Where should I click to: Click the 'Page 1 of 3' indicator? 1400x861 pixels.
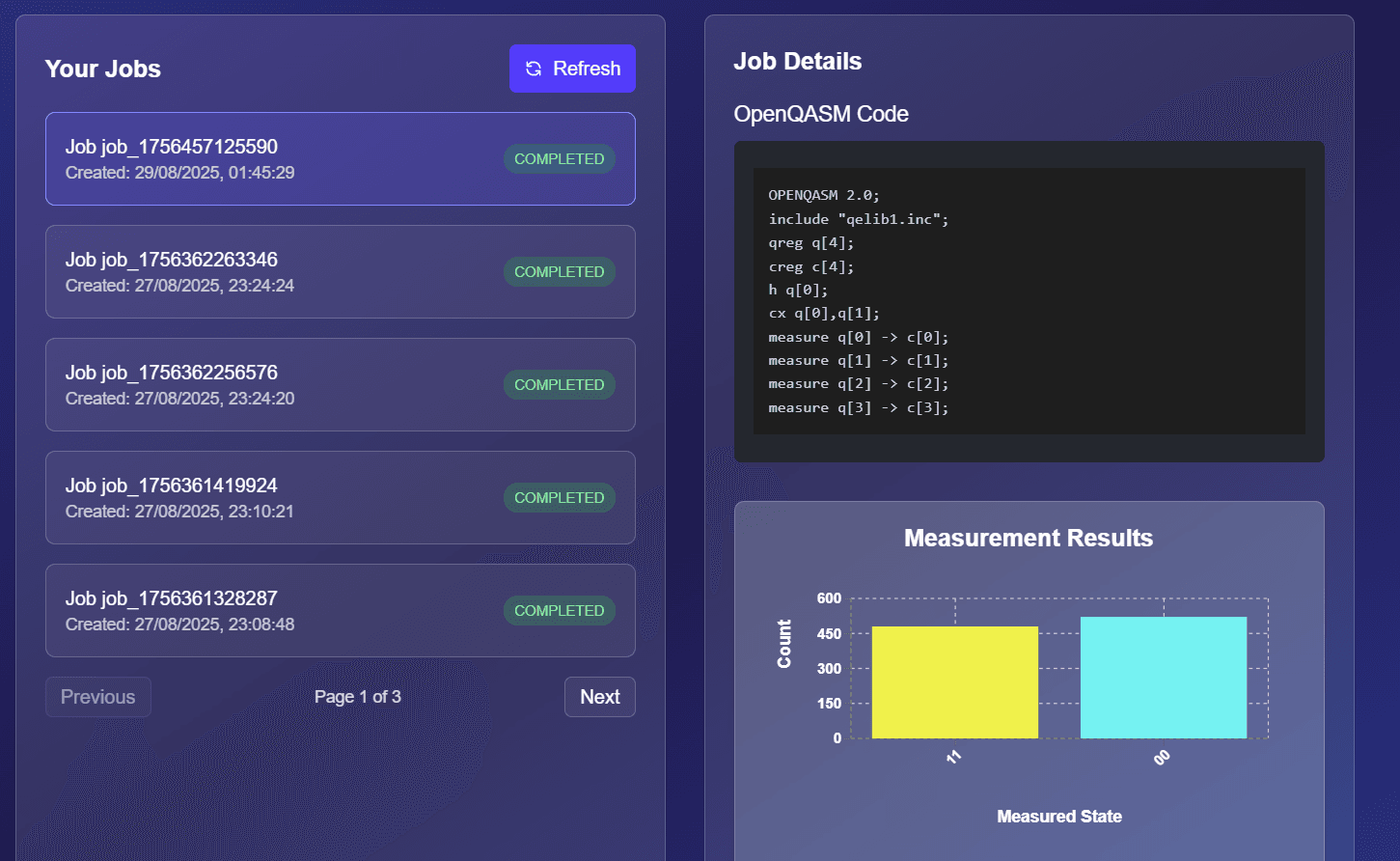coord(358,697)
